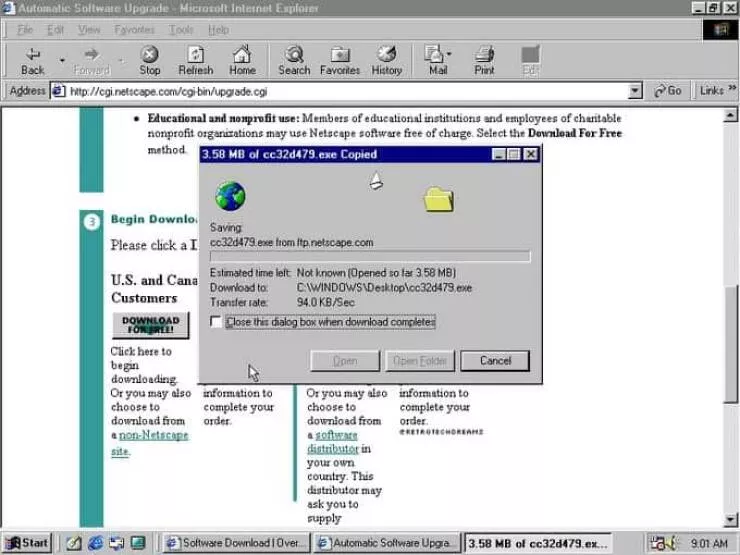Click the download progress bar
Image resolution: width=740 pixels, height=555 pixels.
click(x=370, y=257)
